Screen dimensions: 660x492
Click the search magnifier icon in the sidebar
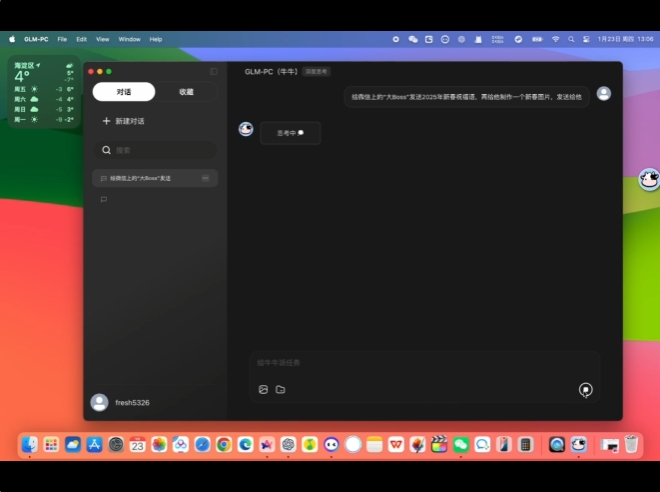106,150
